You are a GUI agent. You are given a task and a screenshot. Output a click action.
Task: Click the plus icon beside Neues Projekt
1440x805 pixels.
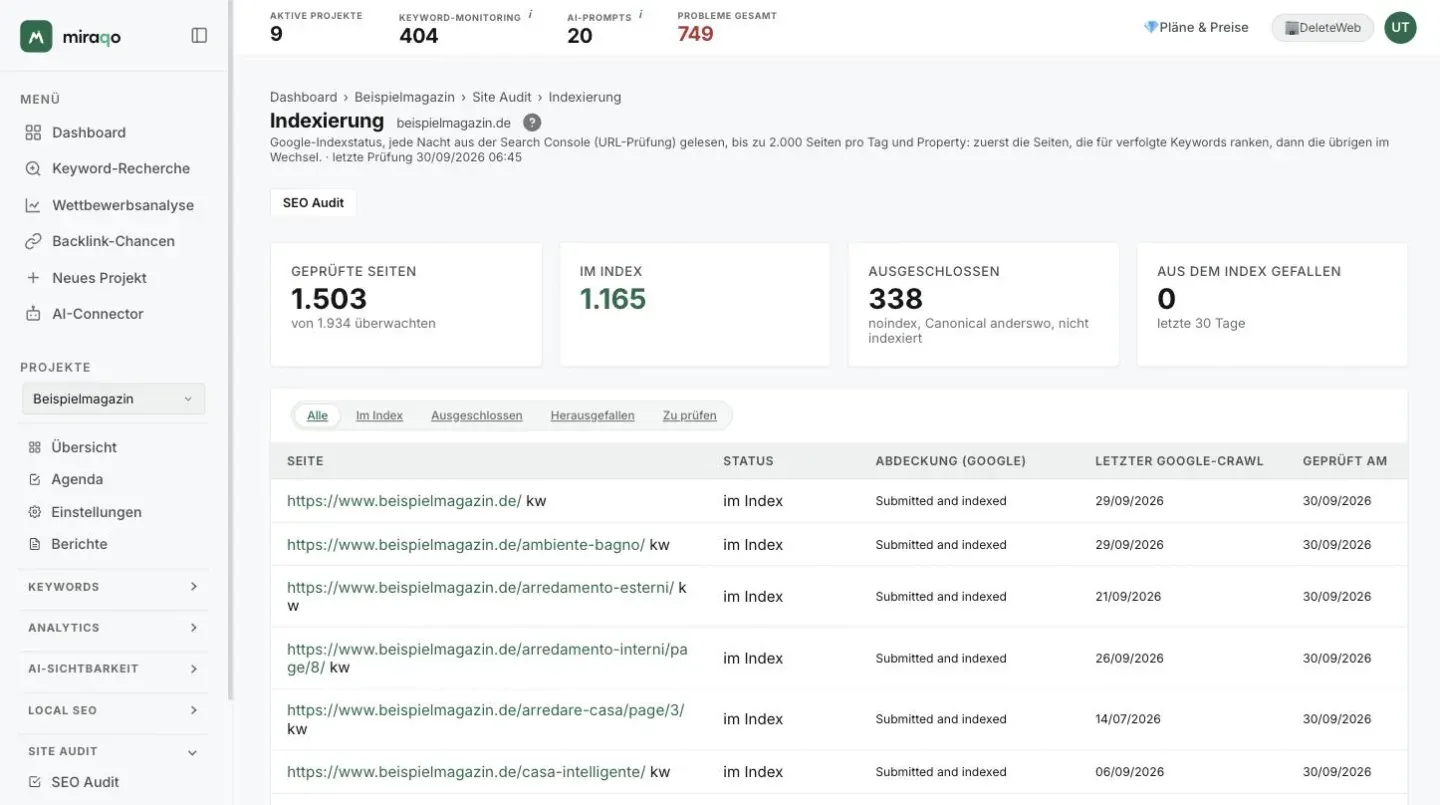(x=33, y=278)
